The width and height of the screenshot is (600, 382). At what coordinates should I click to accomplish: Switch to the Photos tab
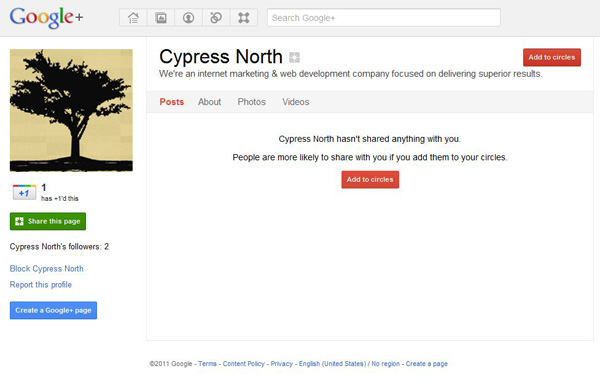coord(251,102)
